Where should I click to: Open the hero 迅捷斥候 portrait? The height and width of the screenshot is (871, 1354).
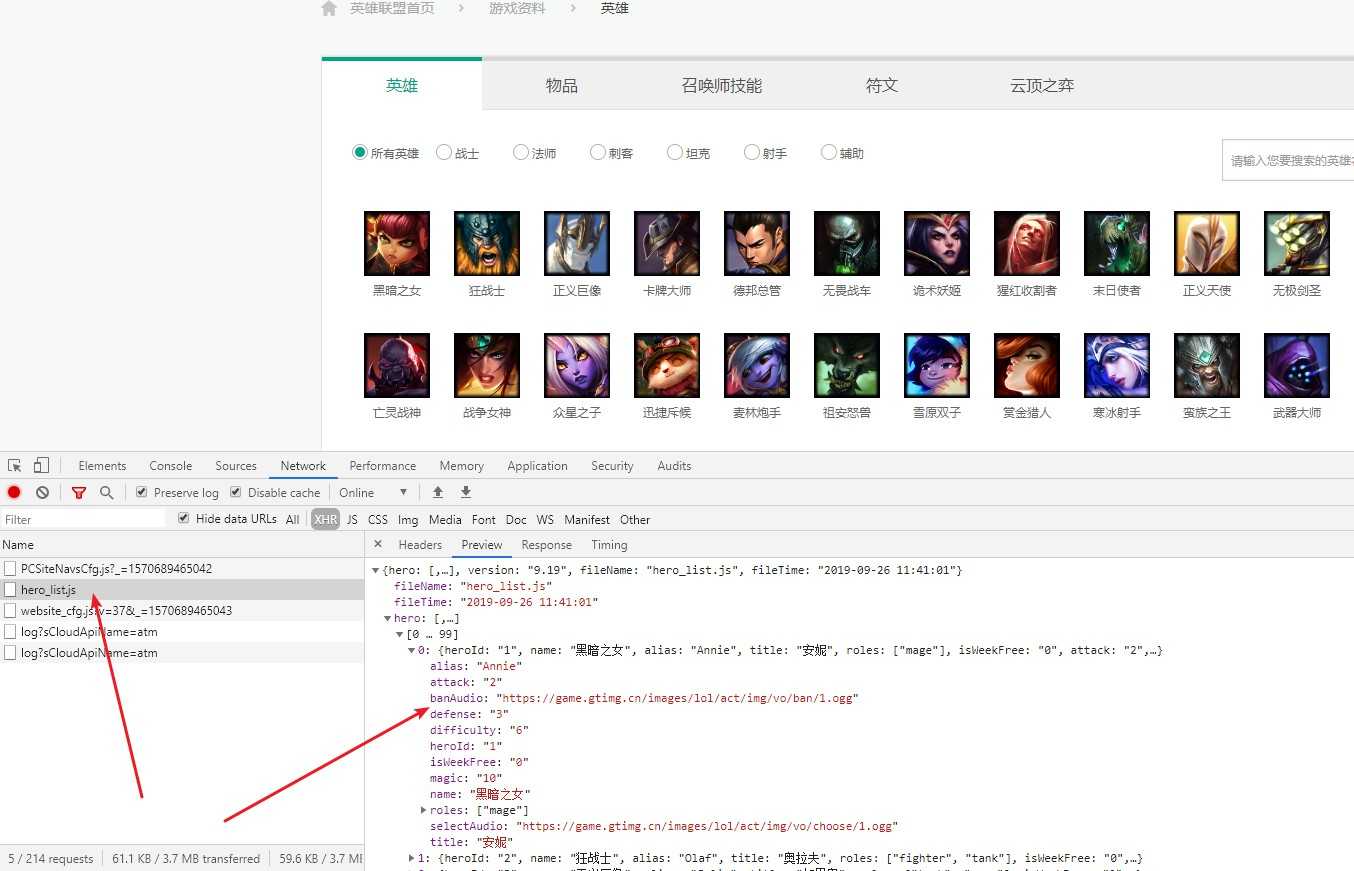click(x=667, y=365)
